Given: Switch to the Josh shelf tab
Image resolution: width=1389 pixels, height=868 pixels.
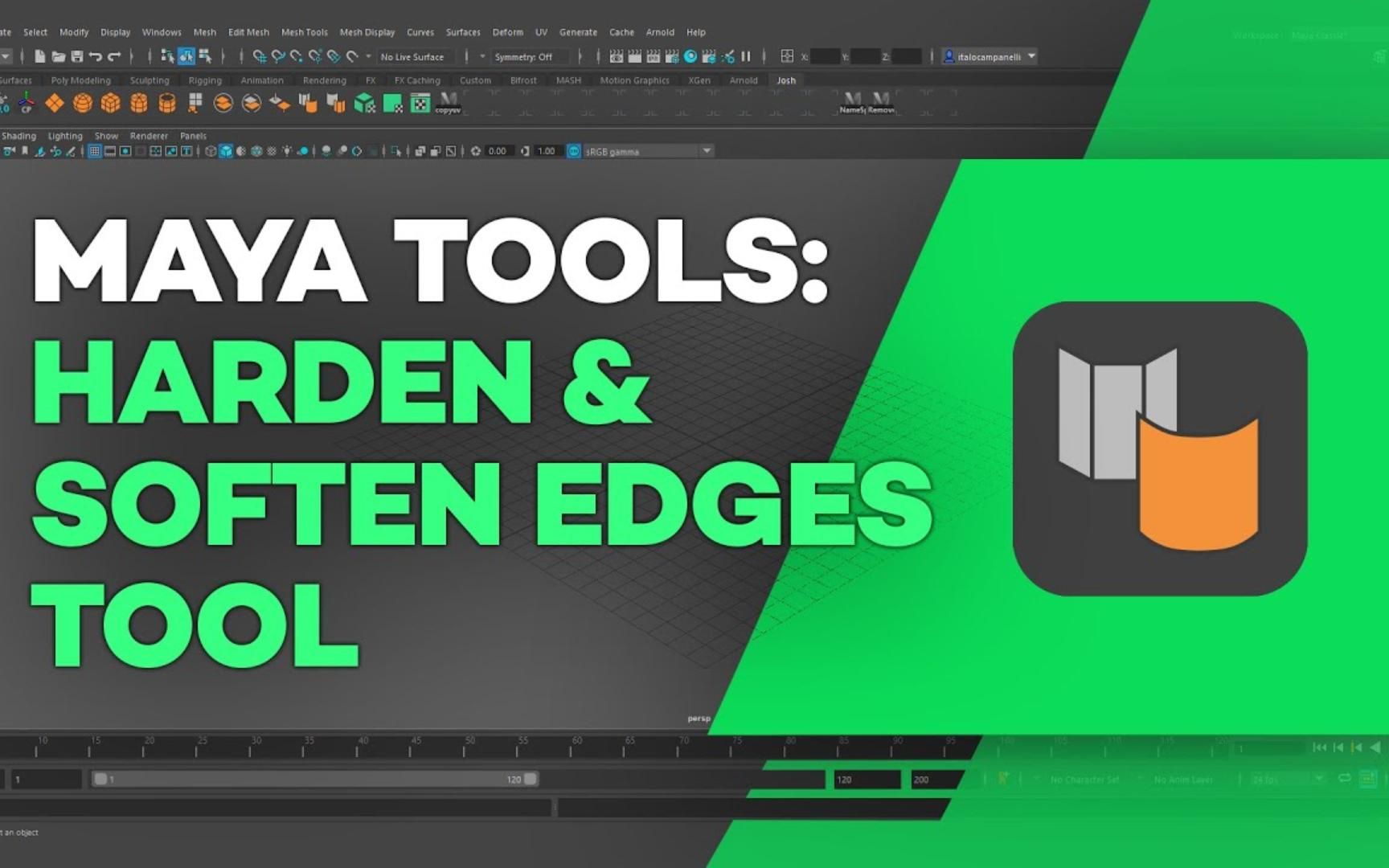Looking at the screenshot, I should pyautogui.click(x=786, y=80).
